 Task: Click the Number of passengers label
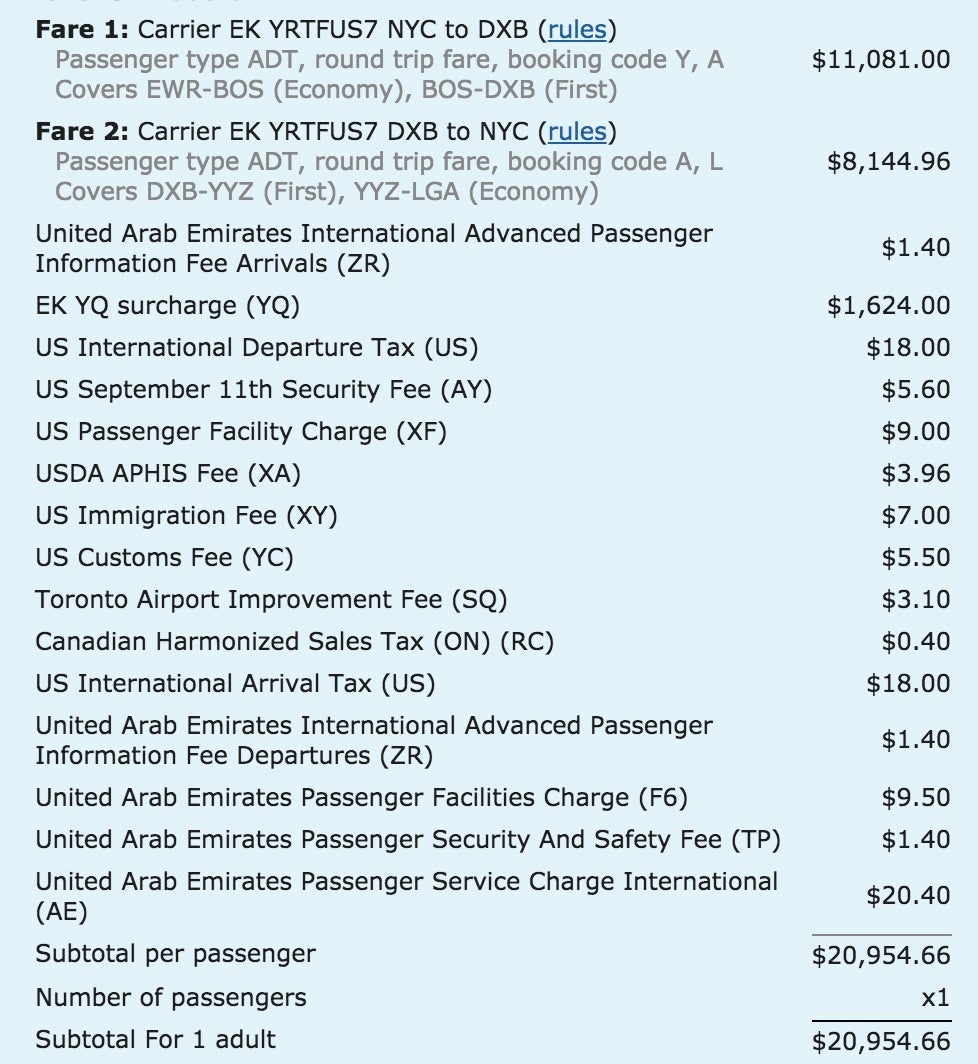coord(170,998)
